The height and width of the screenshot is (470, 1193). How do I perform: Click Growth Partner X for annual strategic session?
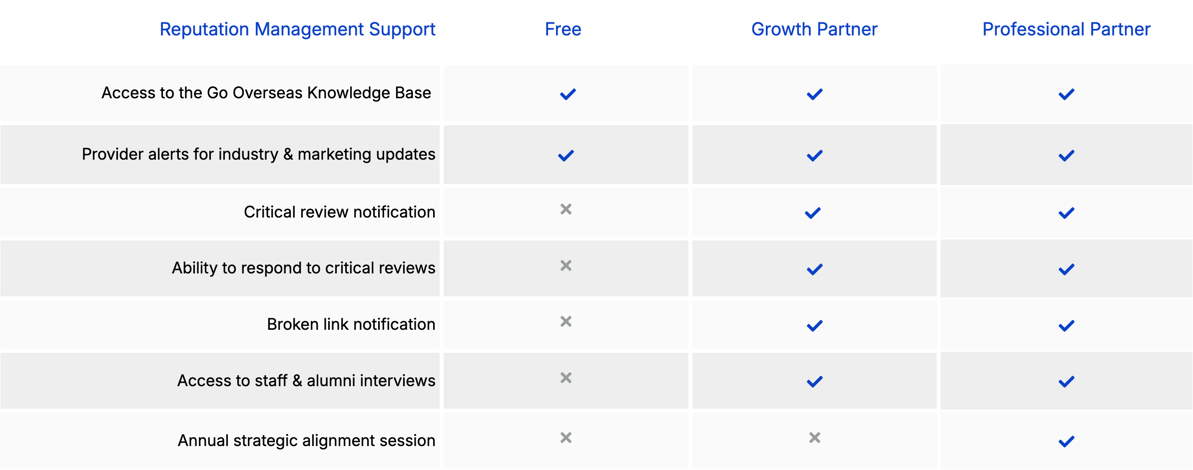click(x=814, y=438)
